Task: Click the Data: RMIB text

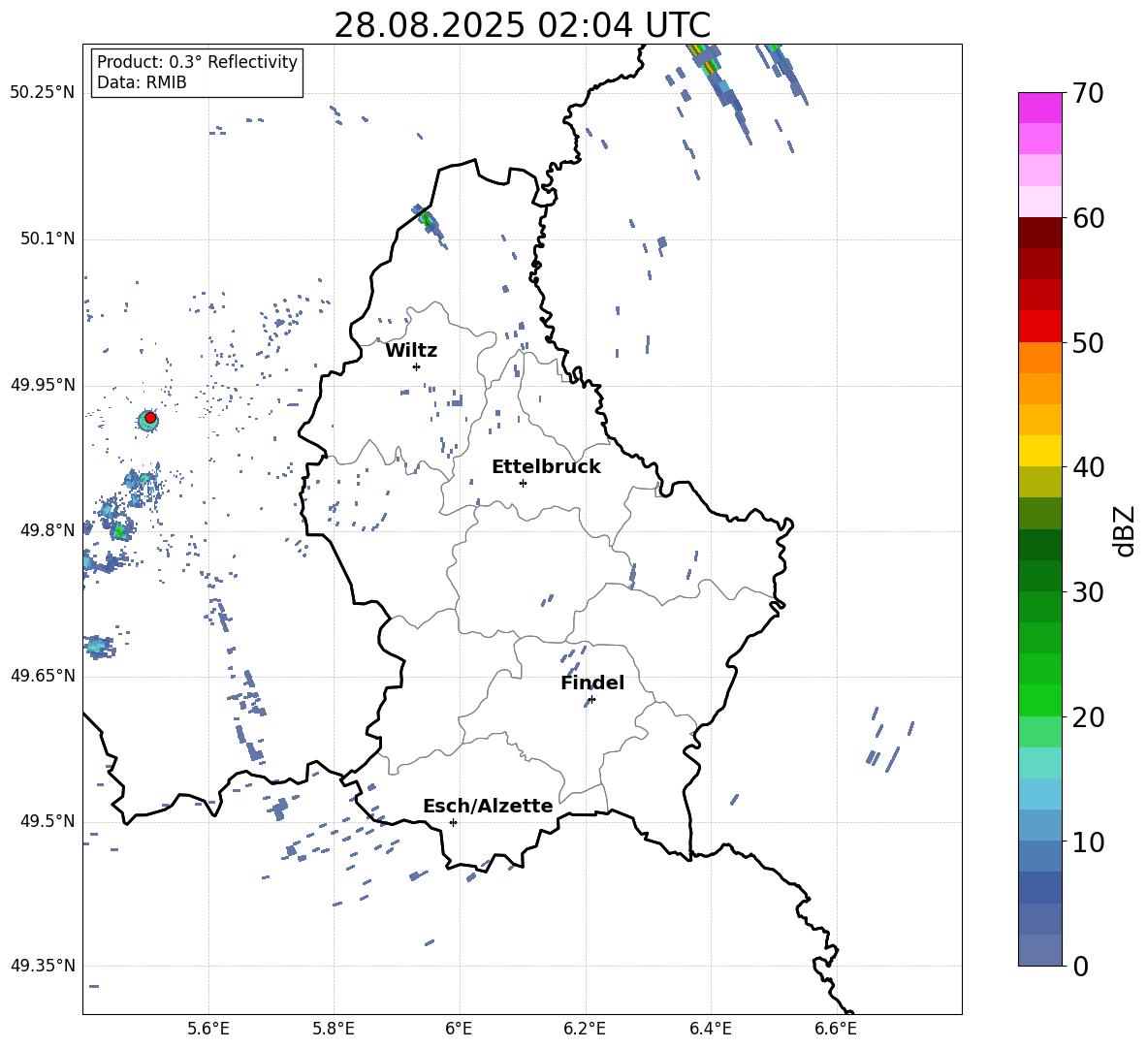Action: [142, 82]
